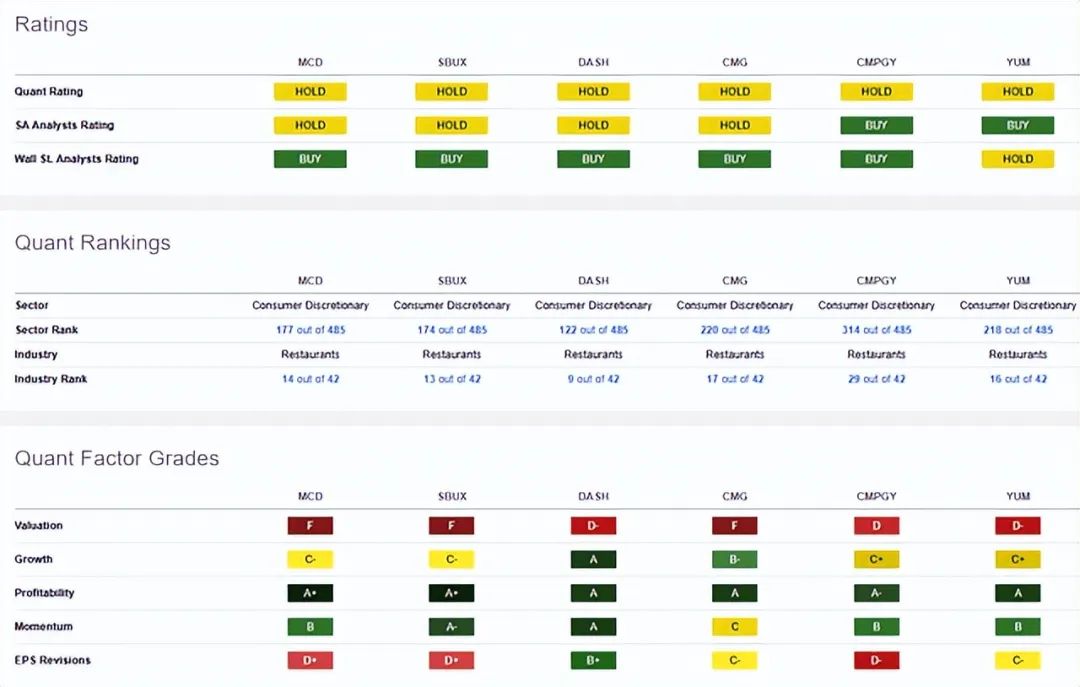The height and width of the screenshot is (687, 1080).
Task: Click MCD Momentum grade B
Action: pos(310,627)
